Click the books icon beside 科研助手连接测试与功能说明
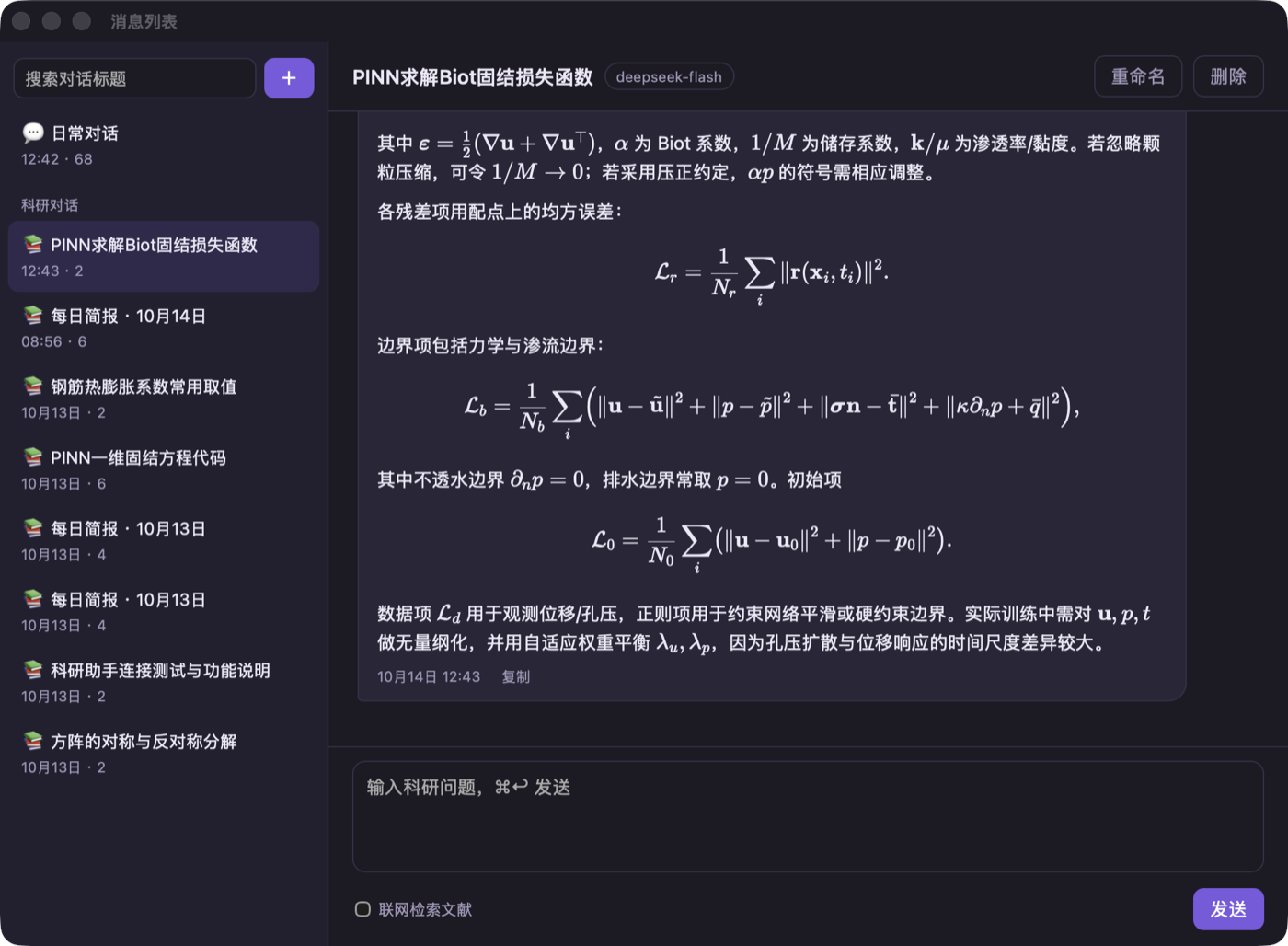 click(33, 670)
